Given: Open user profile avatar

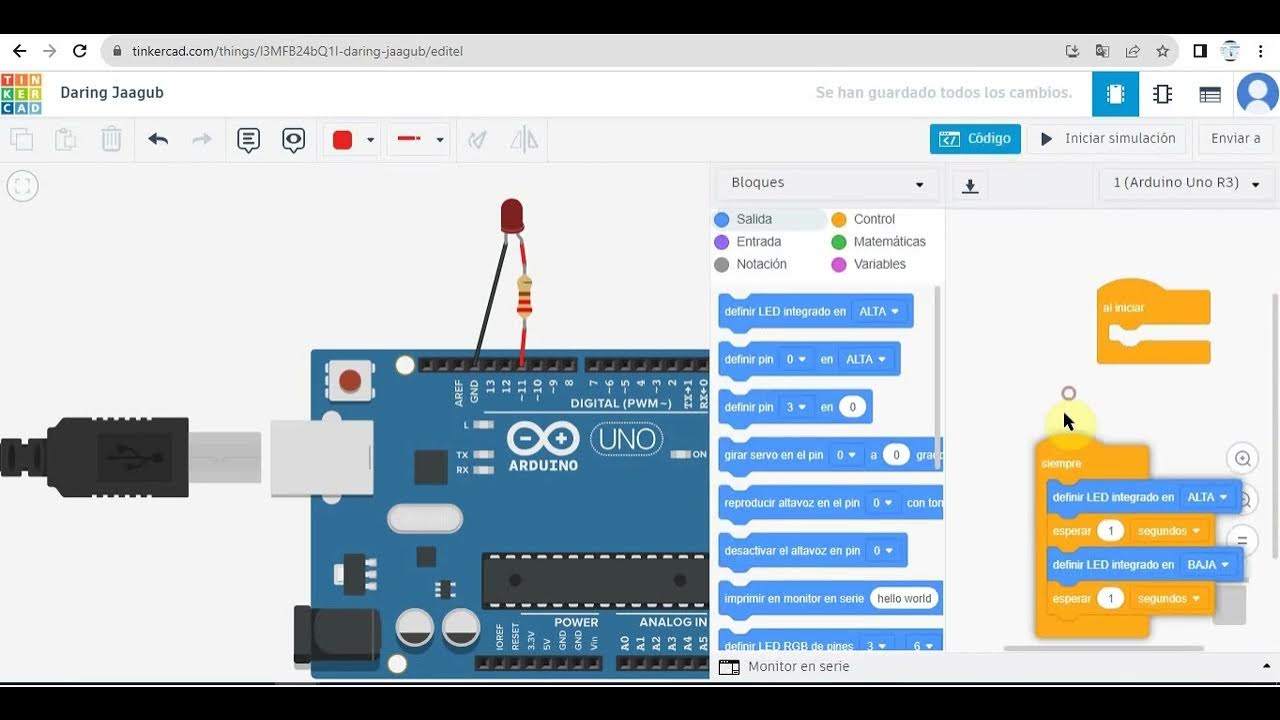Looking at the screenshot, I should (x=1257, y=93).
